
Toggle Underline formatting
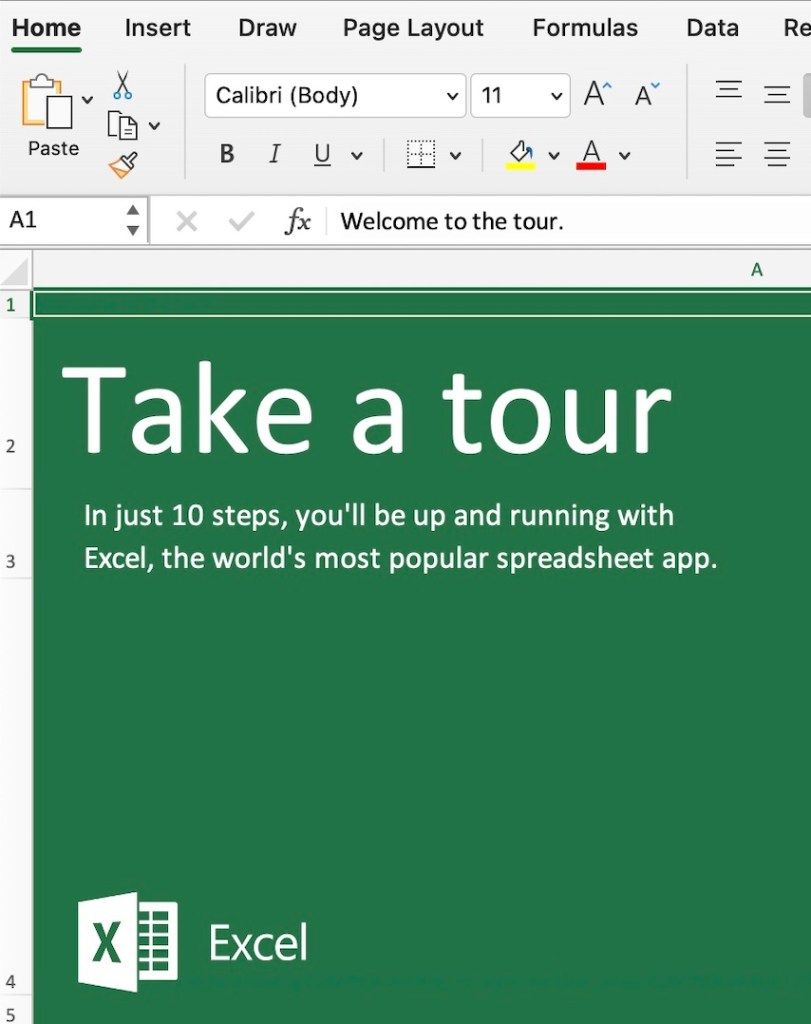click(x=322, y=154)
